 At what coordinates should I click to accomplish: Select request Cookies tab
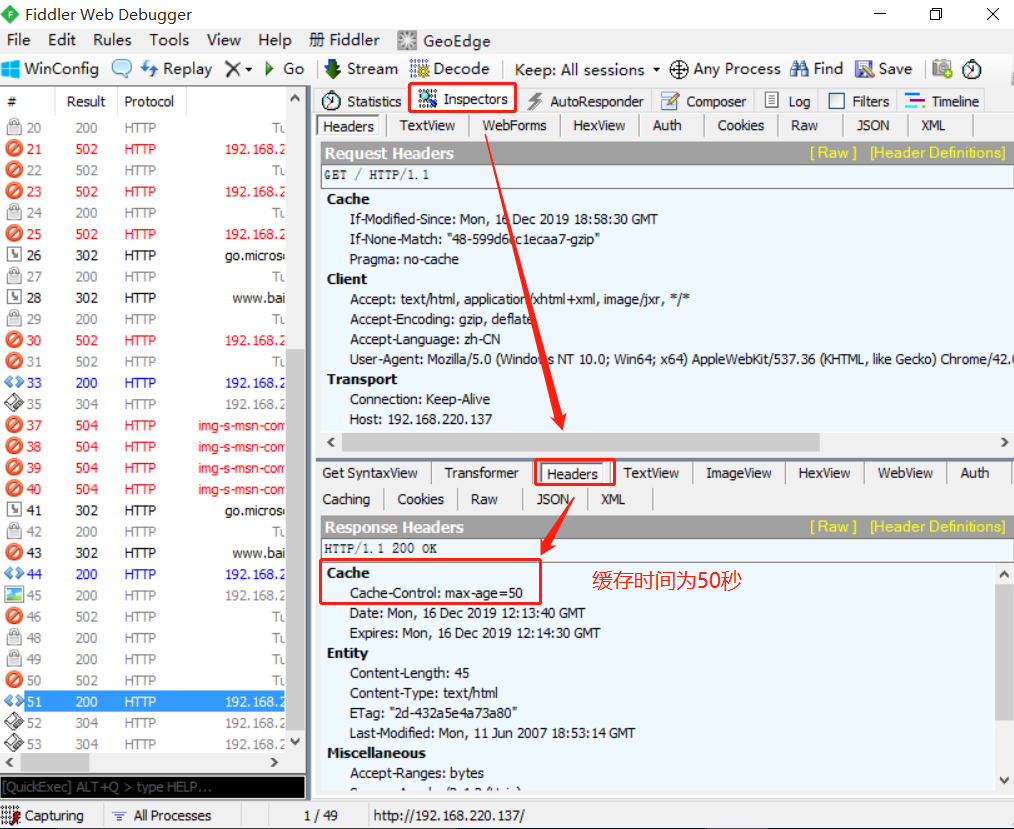pos(740,125)
